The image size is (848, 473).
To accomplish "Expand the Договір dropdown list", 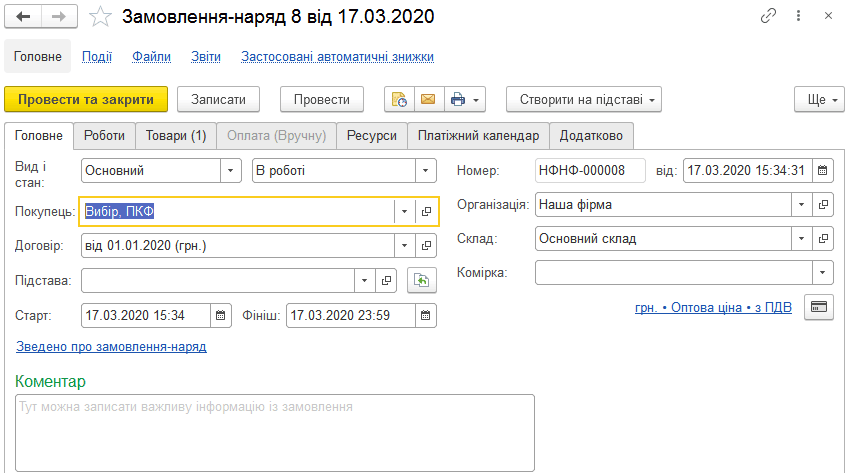I will point(405,245).
